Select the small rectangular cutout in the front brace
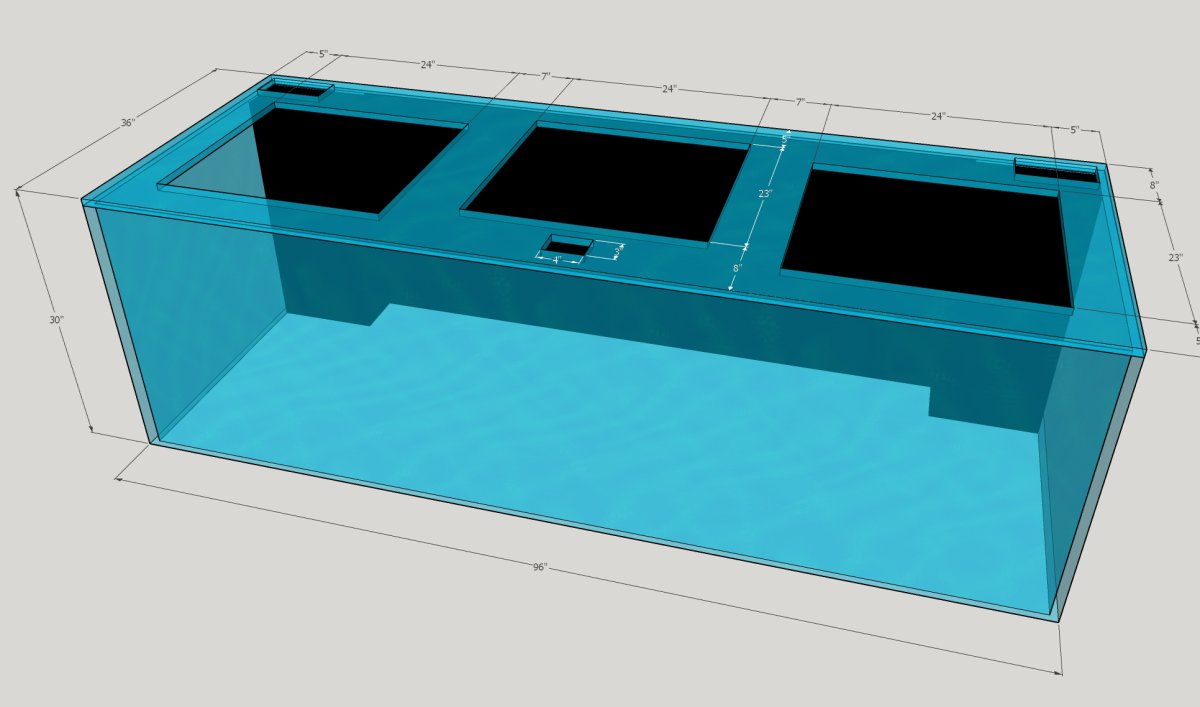1200x707 pixels. (567, 247)
